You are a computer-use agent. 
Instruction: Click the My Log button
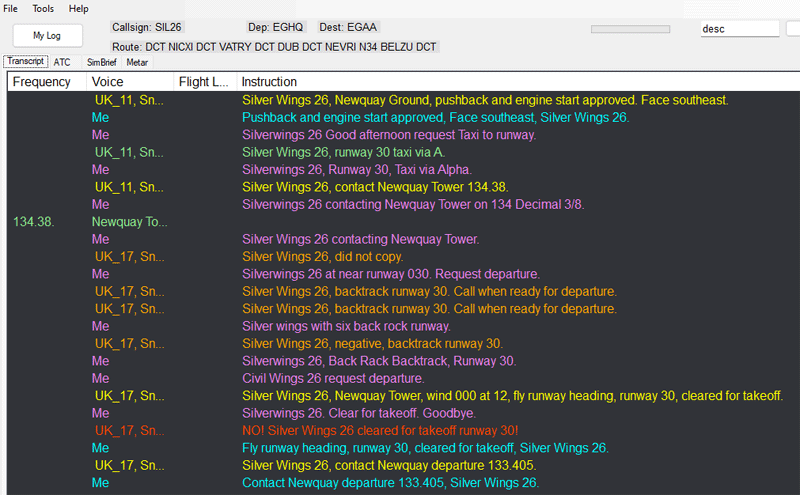pos(47,35)
